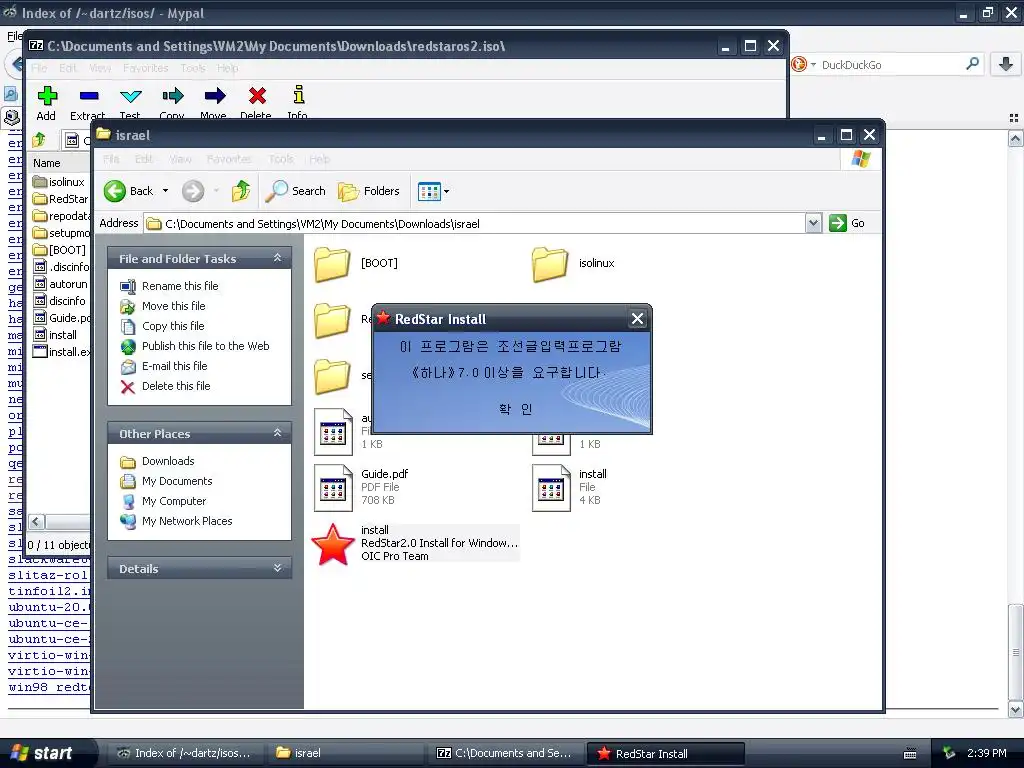Click the ubuntu-20 link in Mypal page
The image size is (1024, 768).
pos(49,607)
